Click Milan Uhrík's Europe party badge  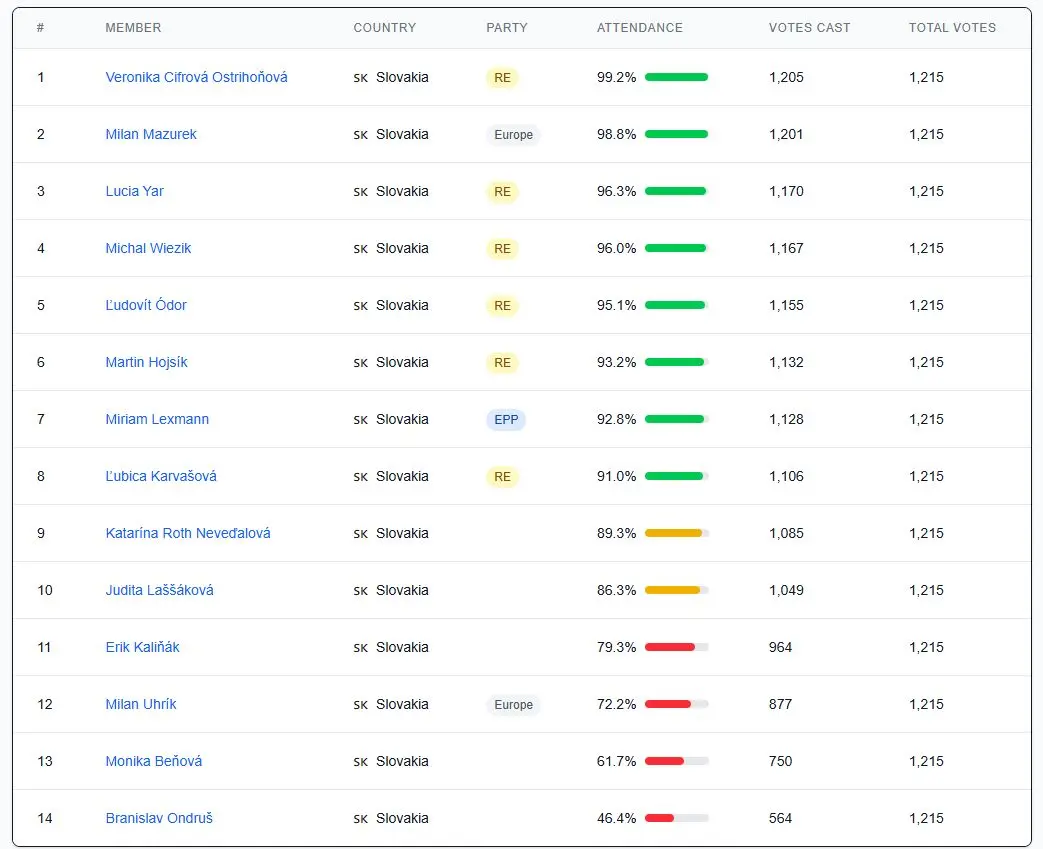(x=513, y=705)
